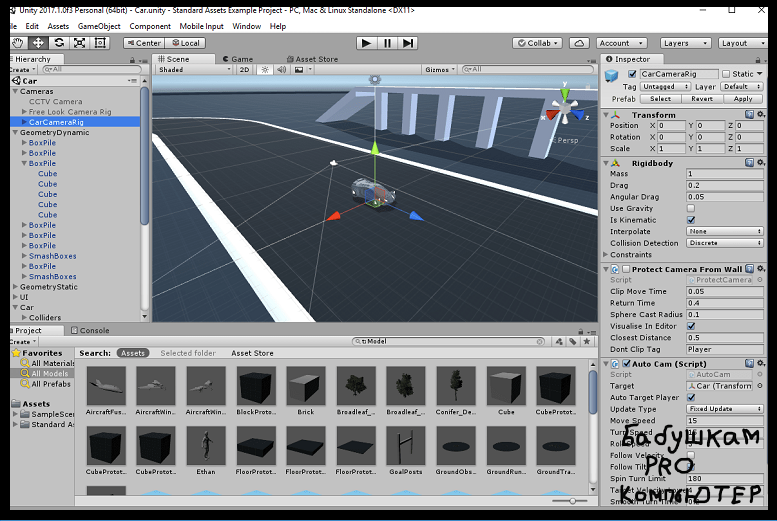
Task: Toggle pivot Center button
Action: click(144, 43)
